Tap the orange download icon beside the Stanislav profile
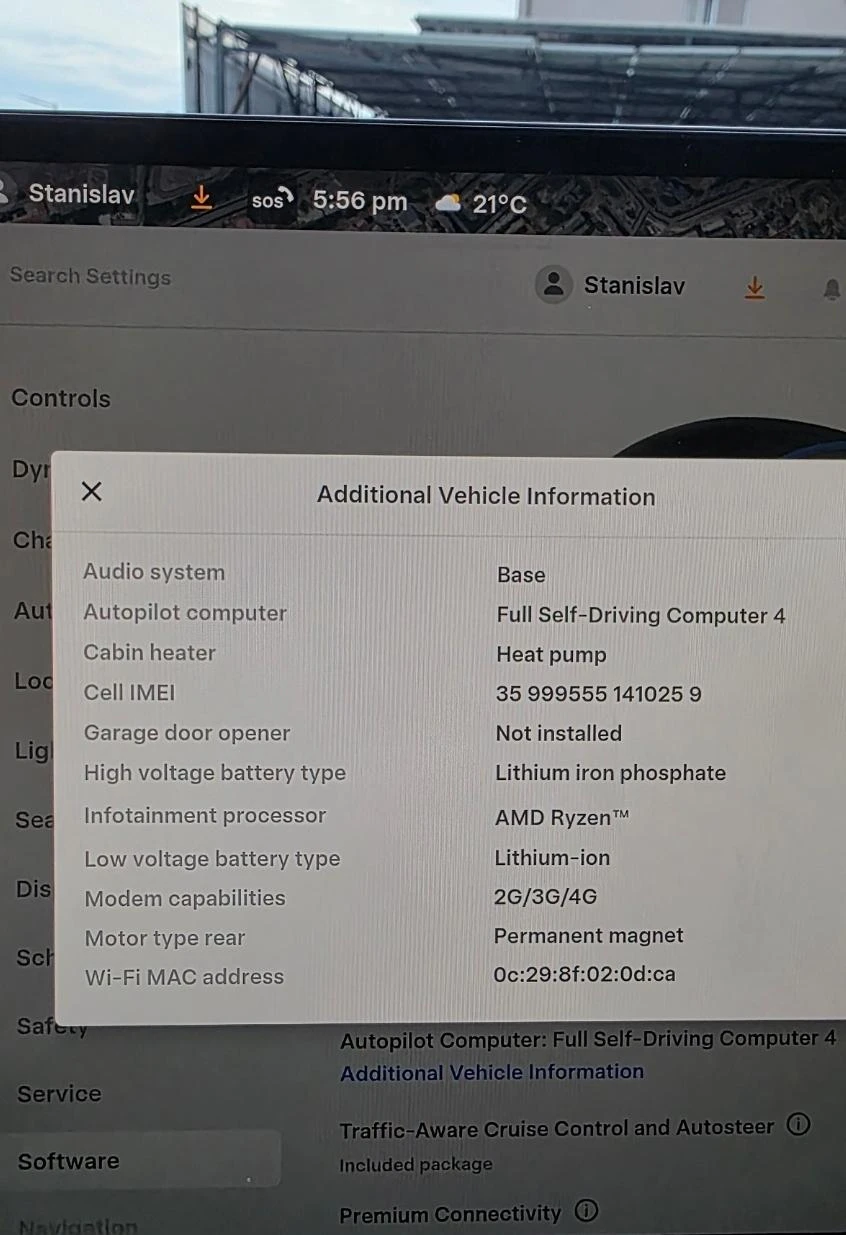The width and height of the screenshot is (846, 1235). [755, 288]
